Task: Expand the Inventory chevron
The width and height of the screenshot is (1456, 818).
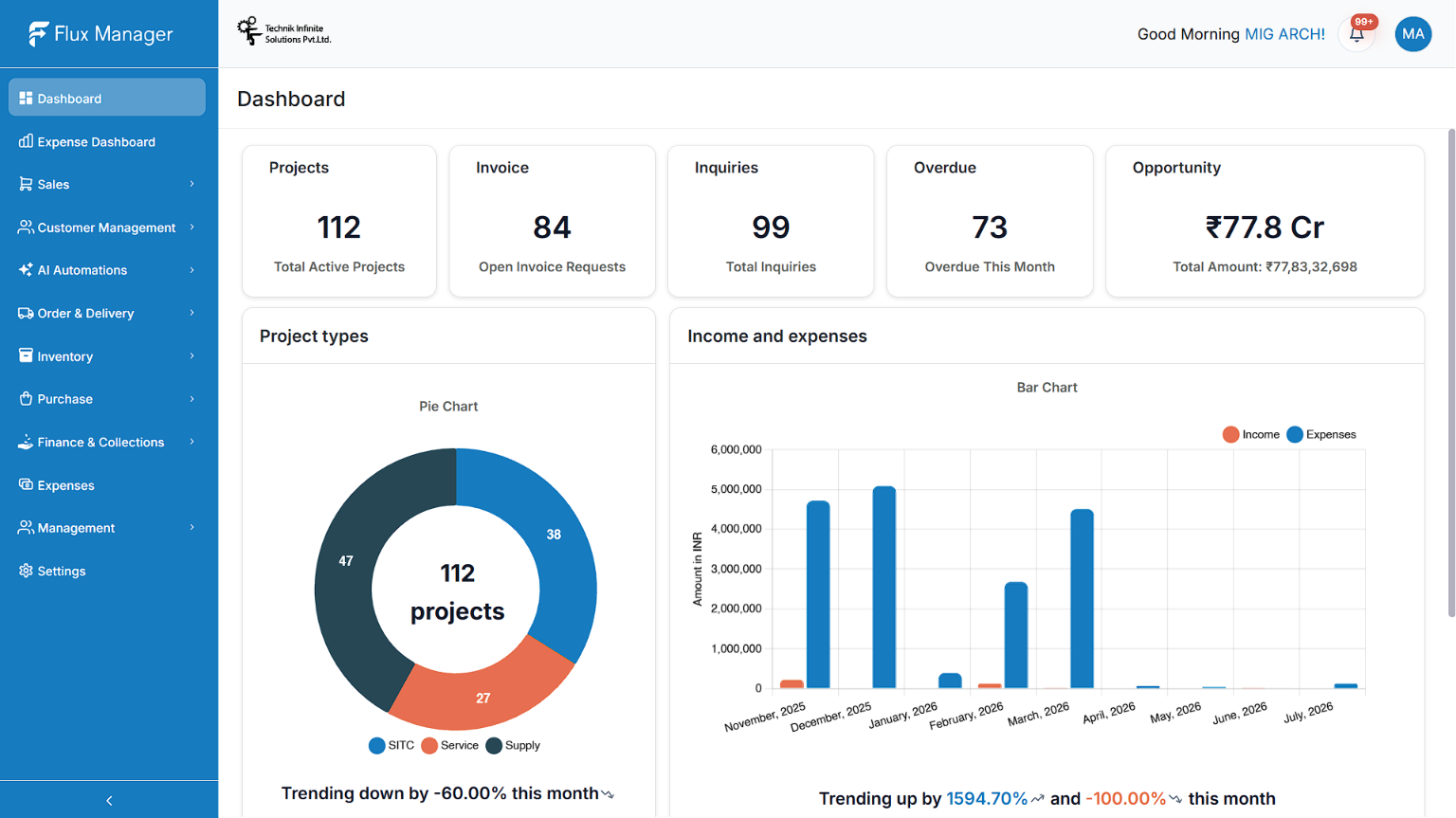Action: [x=191, y=356]
